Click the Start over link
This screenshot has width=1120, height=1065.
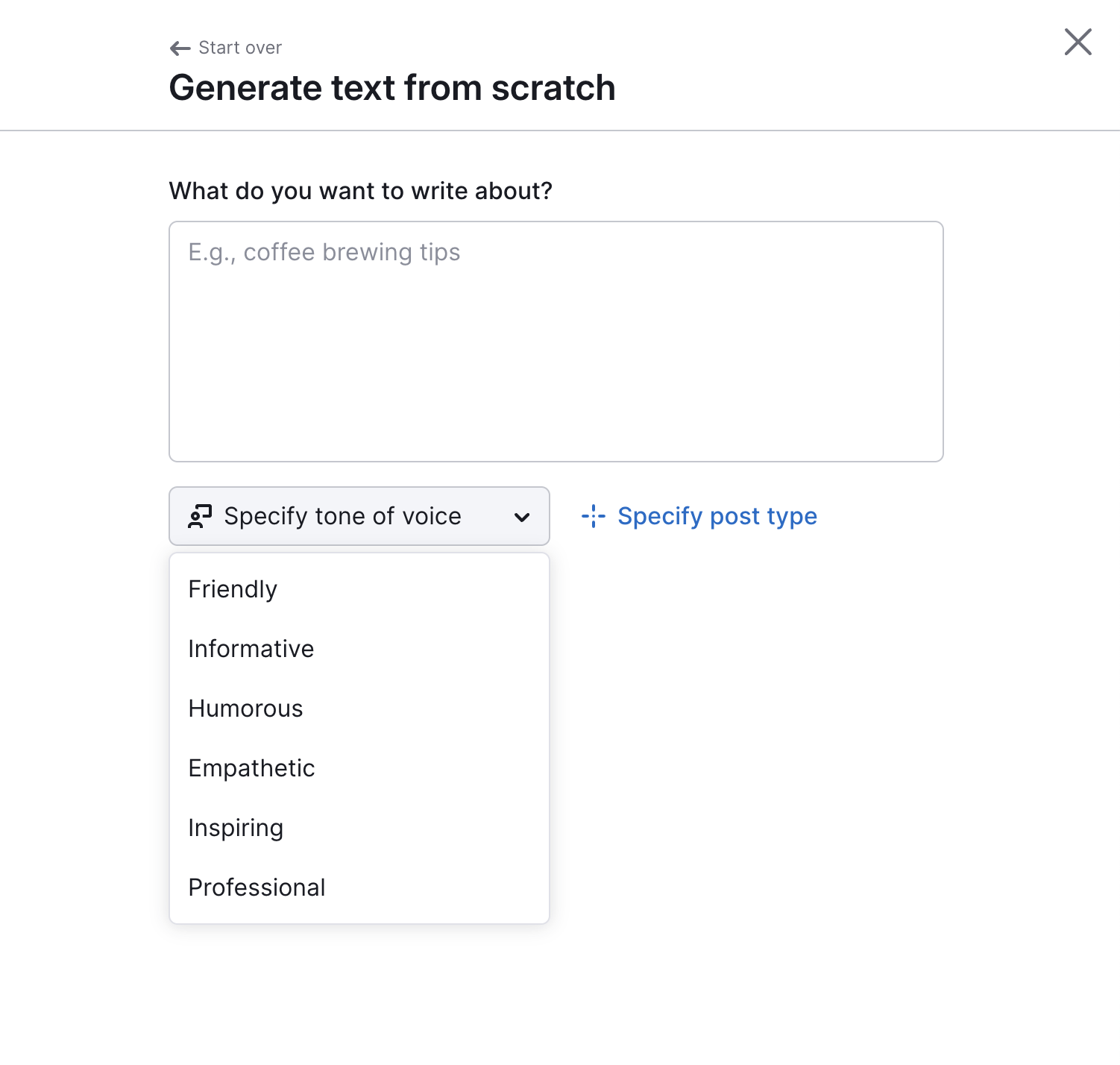point(239,47)
